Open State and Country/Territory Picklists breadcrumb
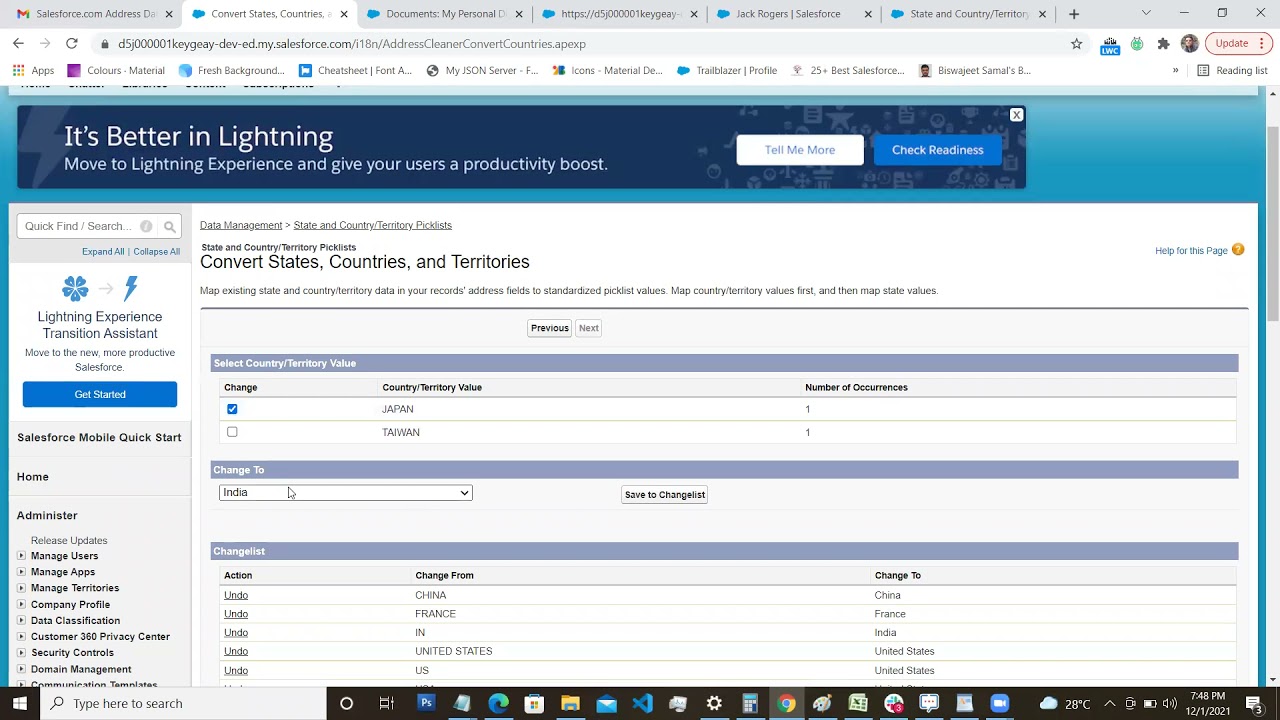Viewport: 1280px width, 720px height. 372,225
